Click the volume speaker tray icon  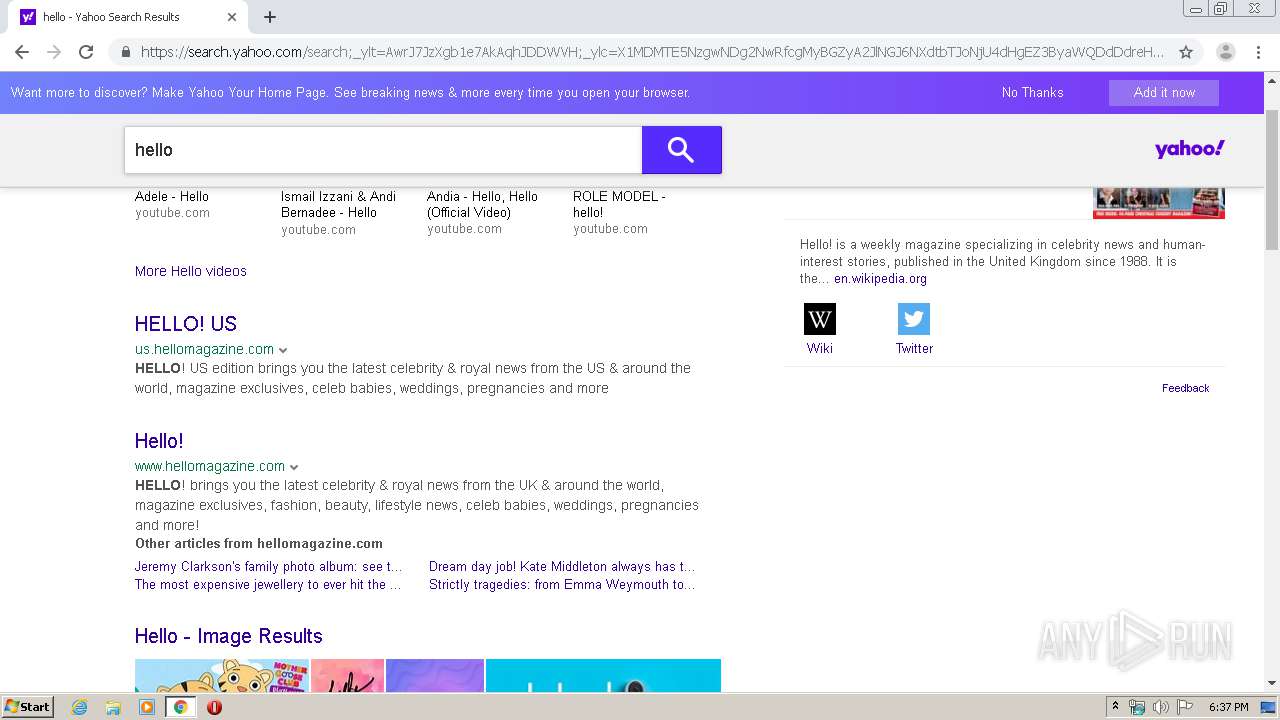click(1161, 707)
